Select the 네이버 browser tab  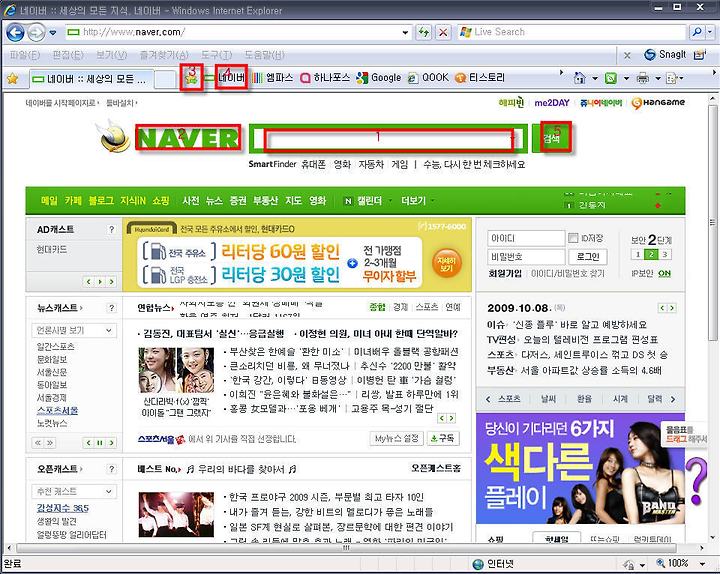click(x=90, y=79)
